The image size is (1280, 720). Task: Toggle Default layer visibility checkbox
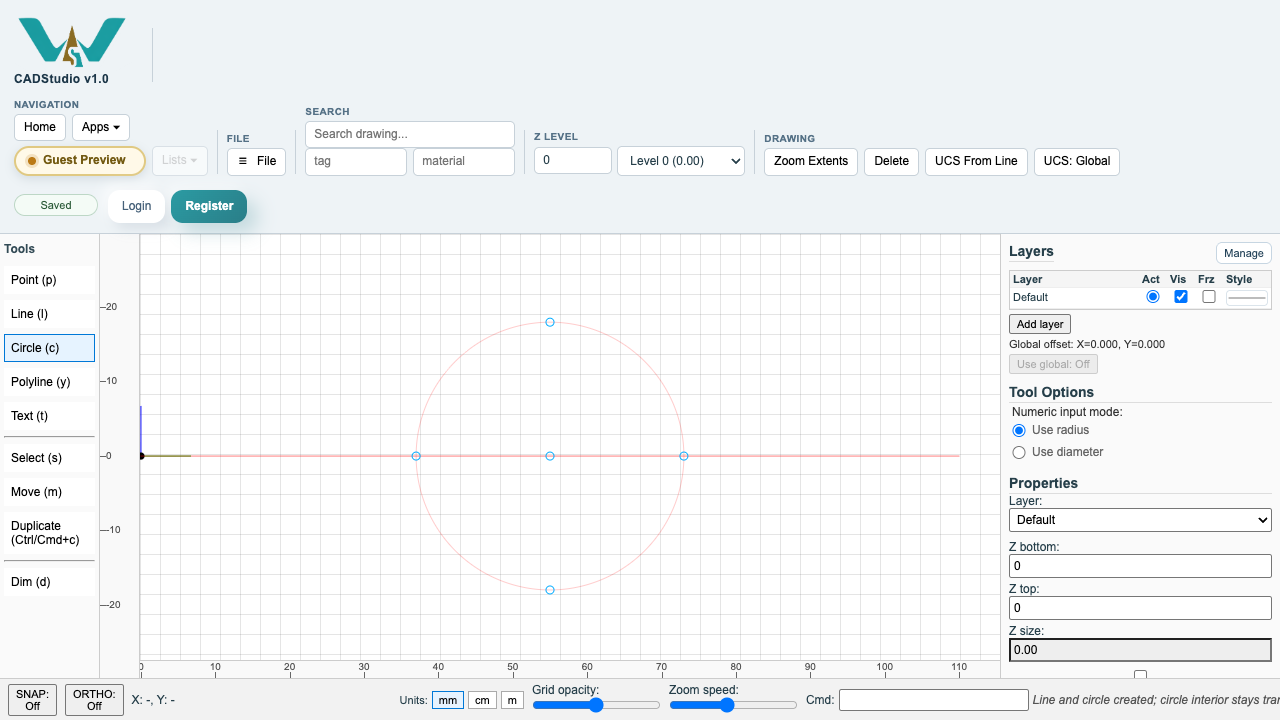click(x=1181, y=297)
